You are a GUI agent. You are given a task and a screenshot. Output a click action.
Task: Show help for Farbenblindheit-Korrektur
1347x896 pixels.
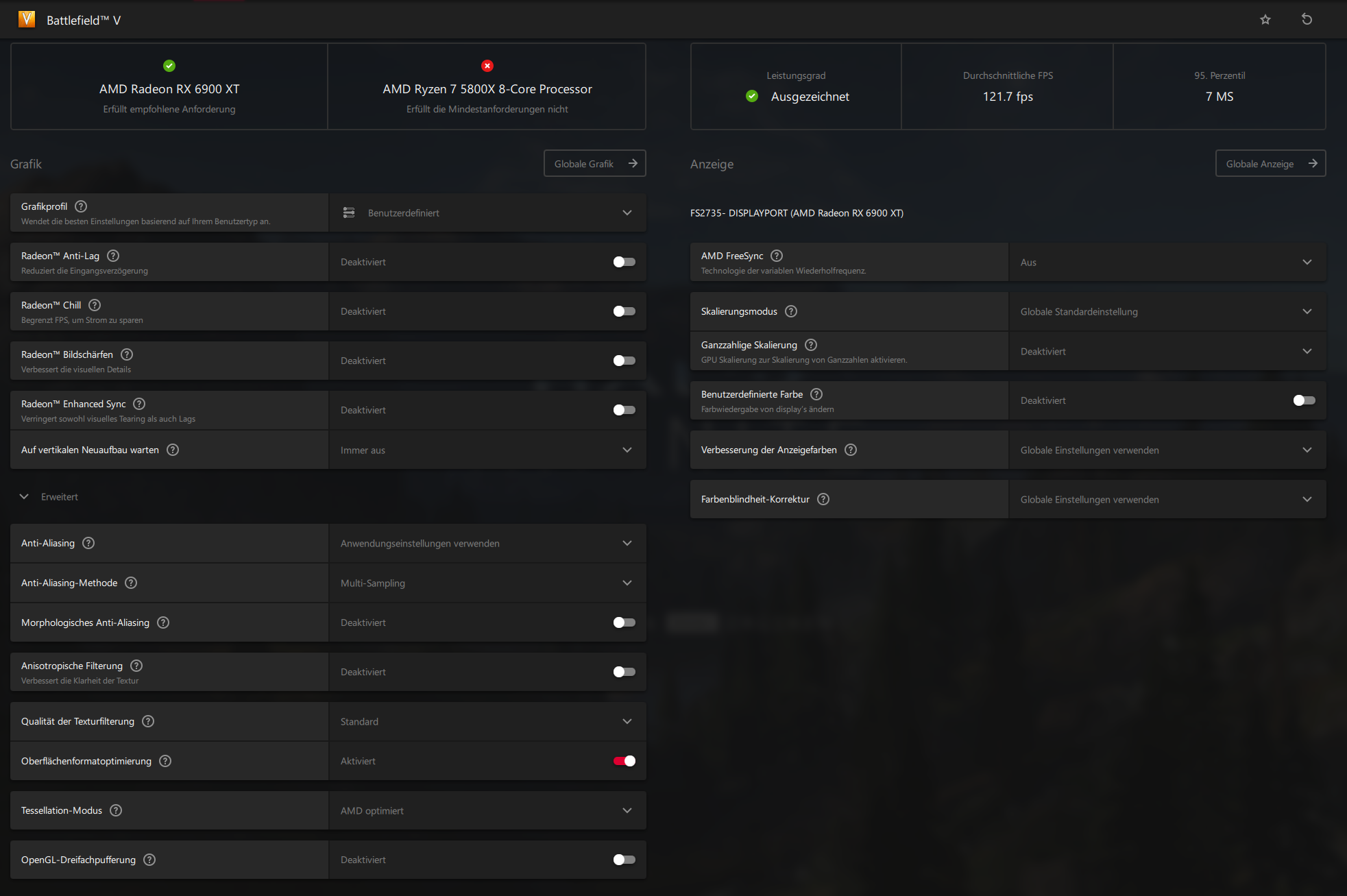[x=823, y=499]
